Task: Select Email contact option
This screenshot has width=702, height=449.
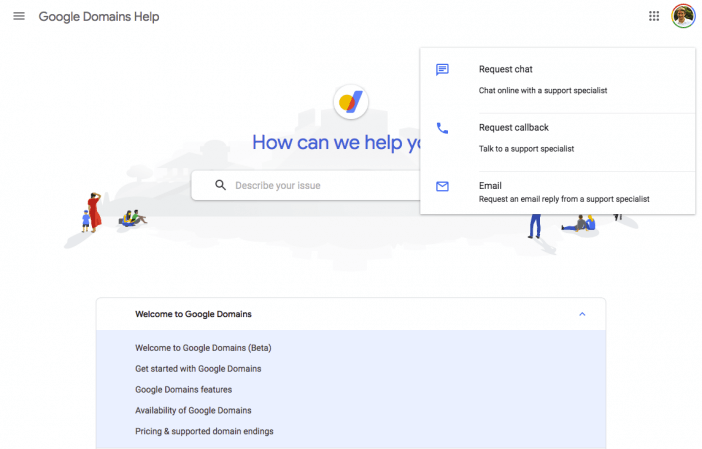Action: (x=557, y=192)
